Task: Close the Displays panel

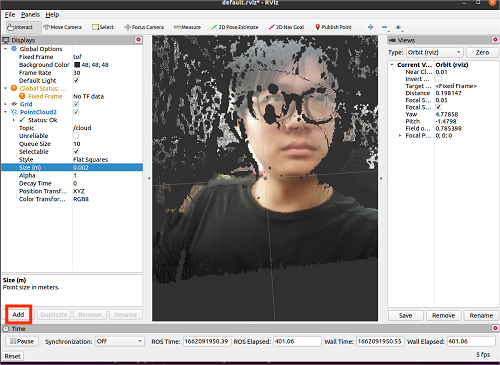Action: click(x=138, y=40)
